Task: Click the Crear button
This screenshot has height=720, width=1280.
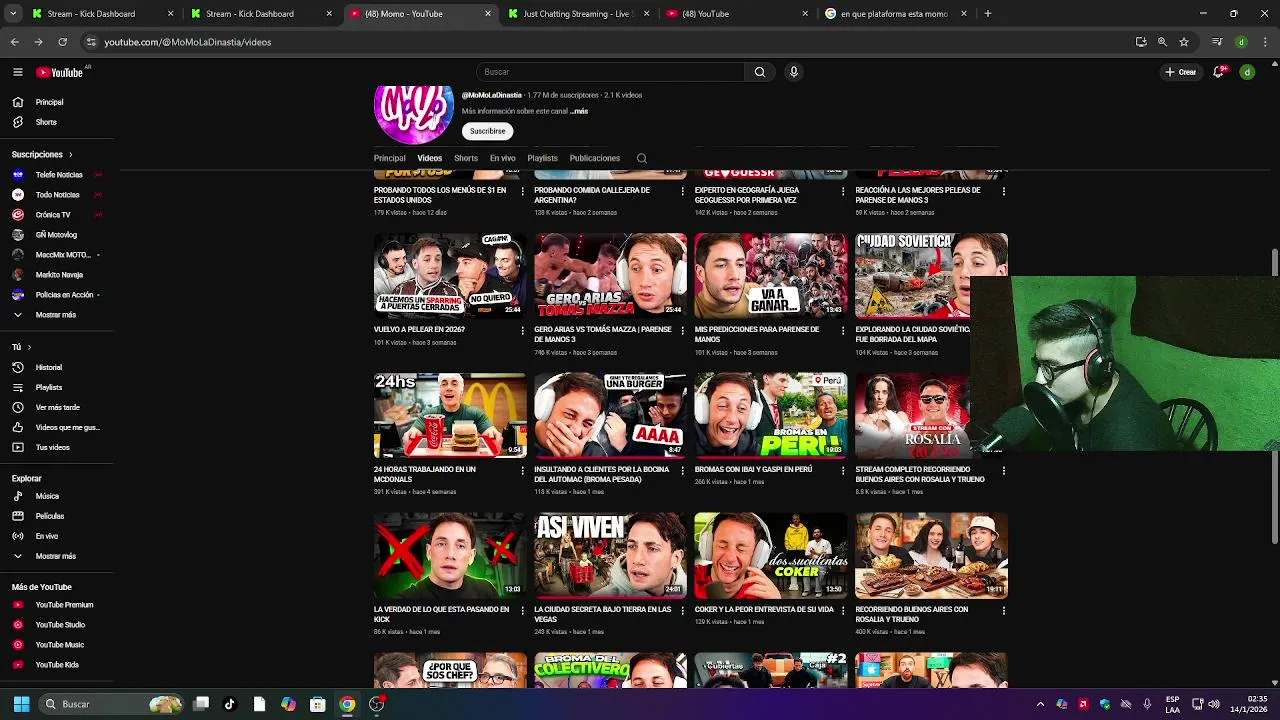Action: [1181, 72]
